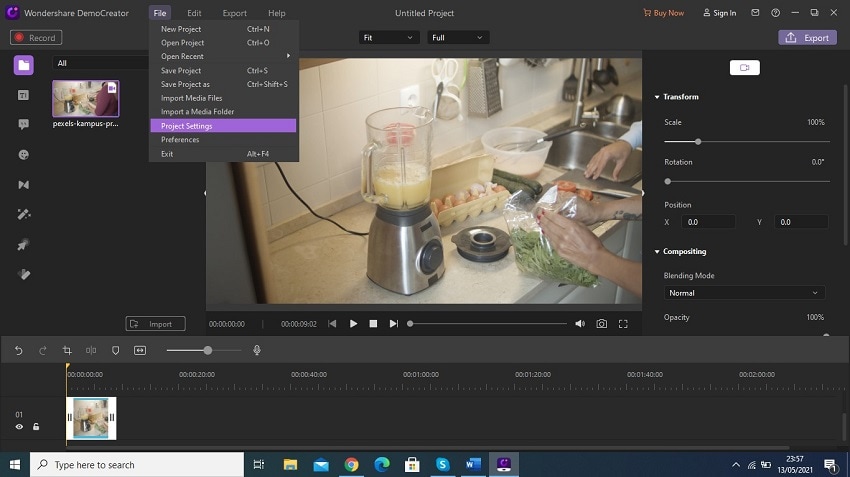This screenshot has height=477, width=850.
Task: Open the Fit zoom dropdown
Action: 388,37
